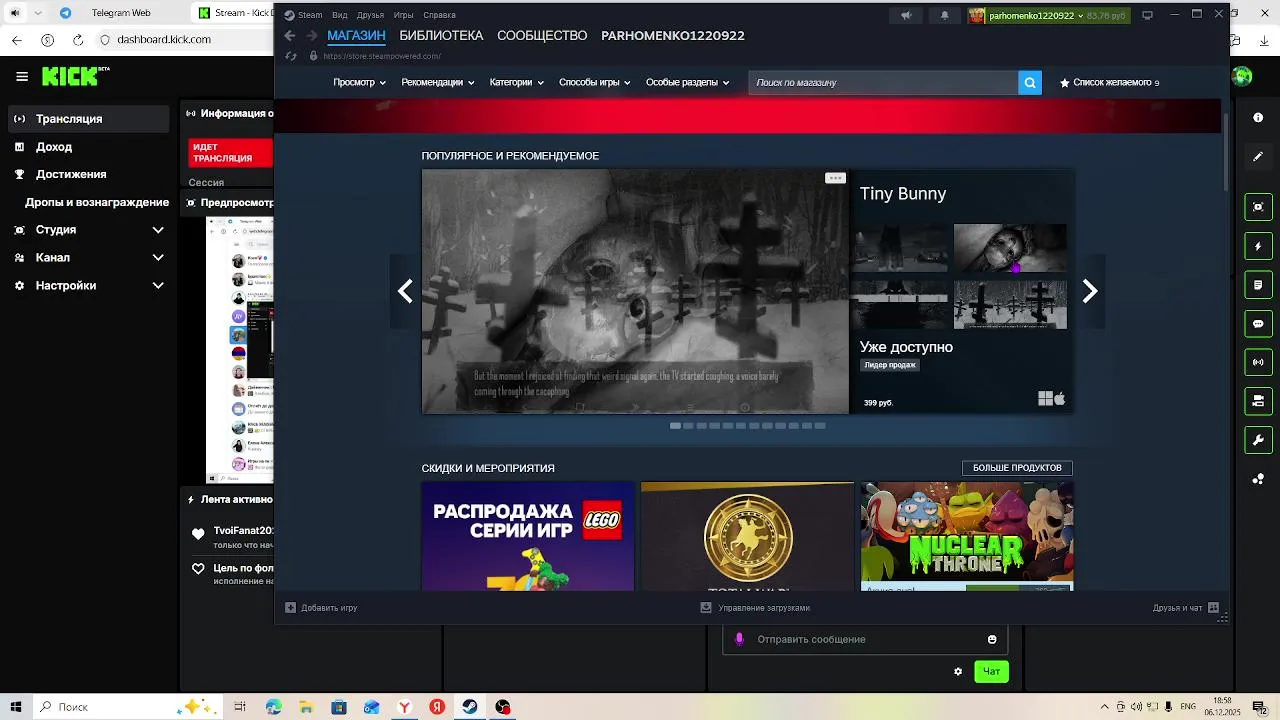Screen dimensions: 1280x720
Task: Open the Особые разделы dropdown
Action: click(x=687, y=82)
